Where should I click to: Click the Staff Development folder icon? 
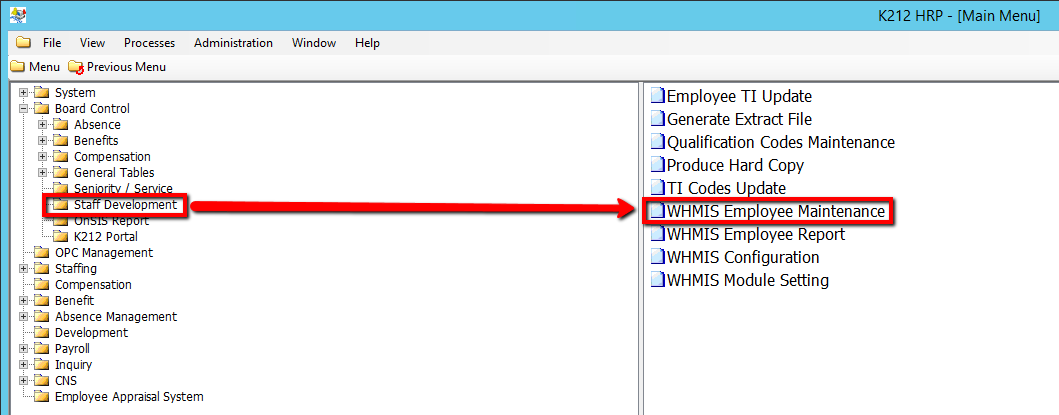click(x=61, y=205)
